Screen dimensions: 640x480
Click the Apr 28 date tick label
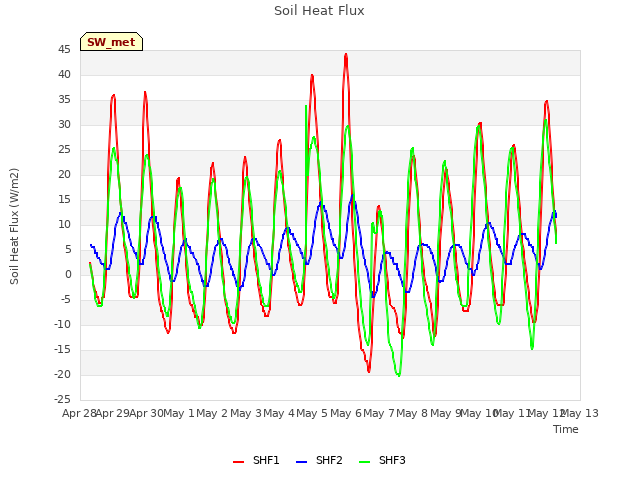click(79, 413)
